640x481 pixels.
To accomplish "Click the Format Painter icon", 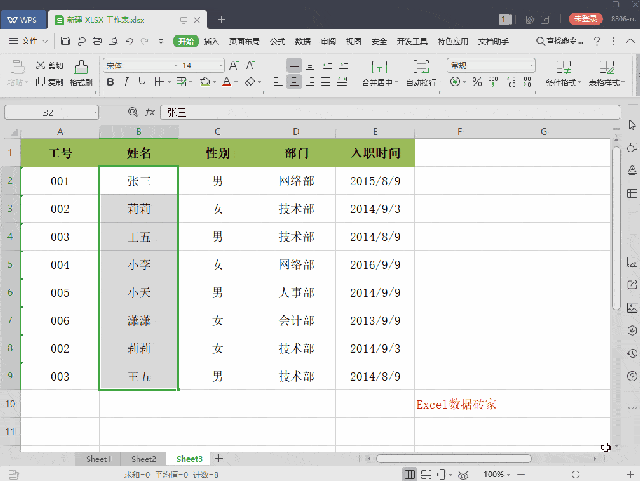I will (81, 67).
